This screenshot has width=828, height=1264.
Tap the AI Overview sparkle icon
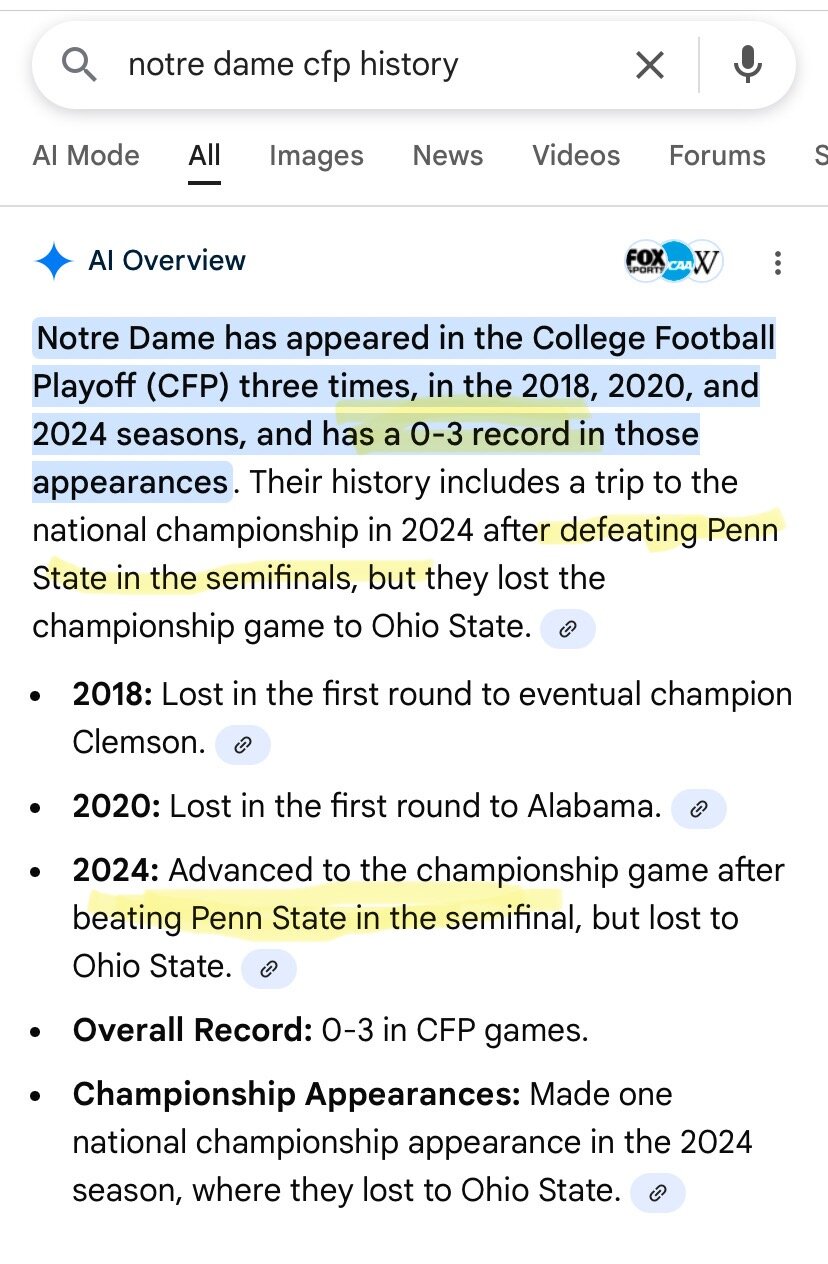pyautogui.click(x=53, y=261)
